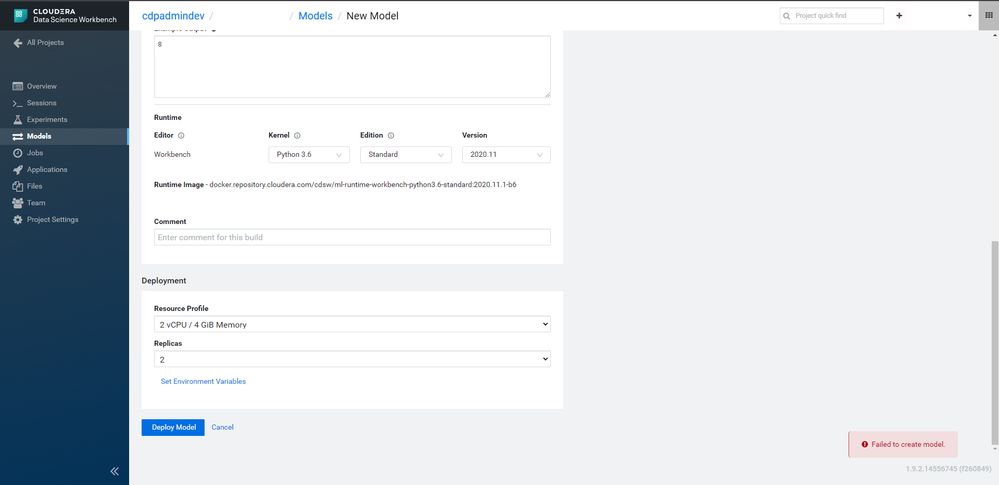Screen dimensions: 999x485
Task: Open the Resource Profile select box
Action: click(352, 324)
